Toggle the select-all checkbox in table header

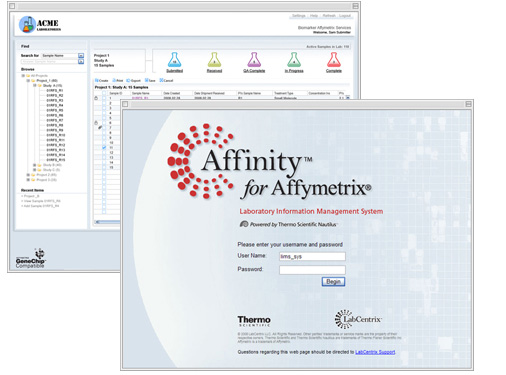[104, 93]
